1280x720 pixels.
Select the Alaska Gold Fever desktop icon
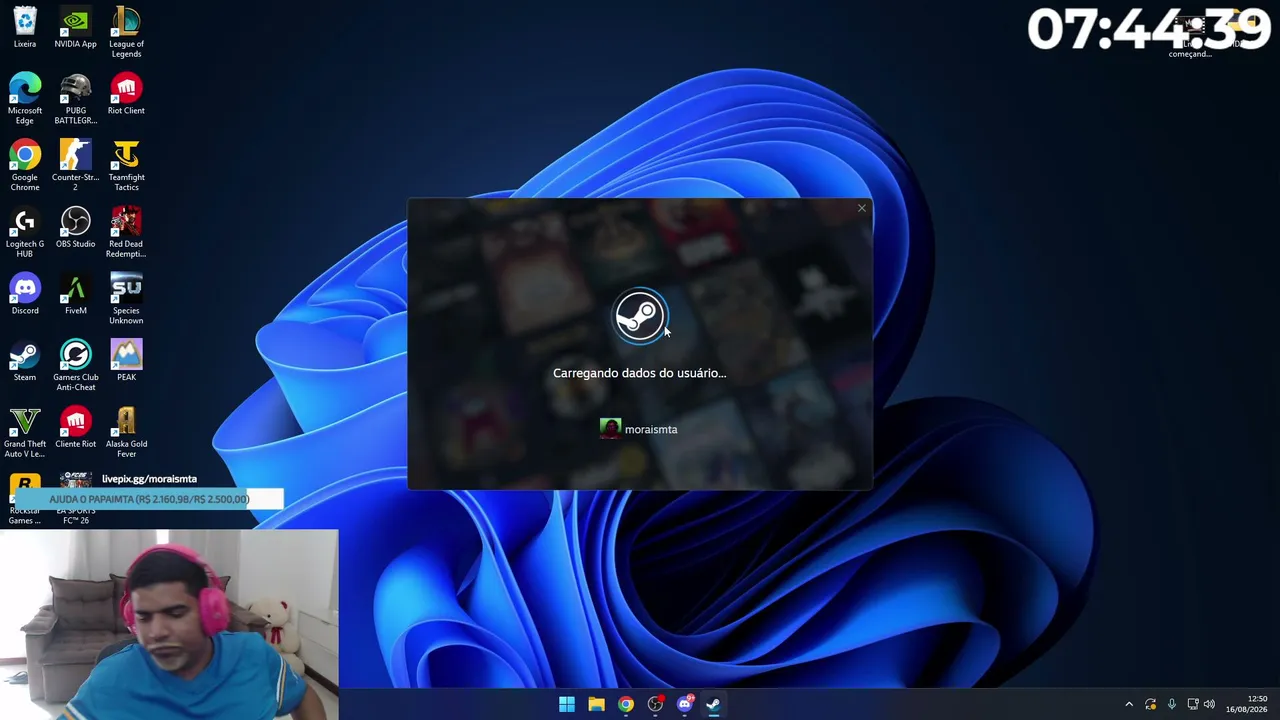pyautogui.click(x=126, y=432)
